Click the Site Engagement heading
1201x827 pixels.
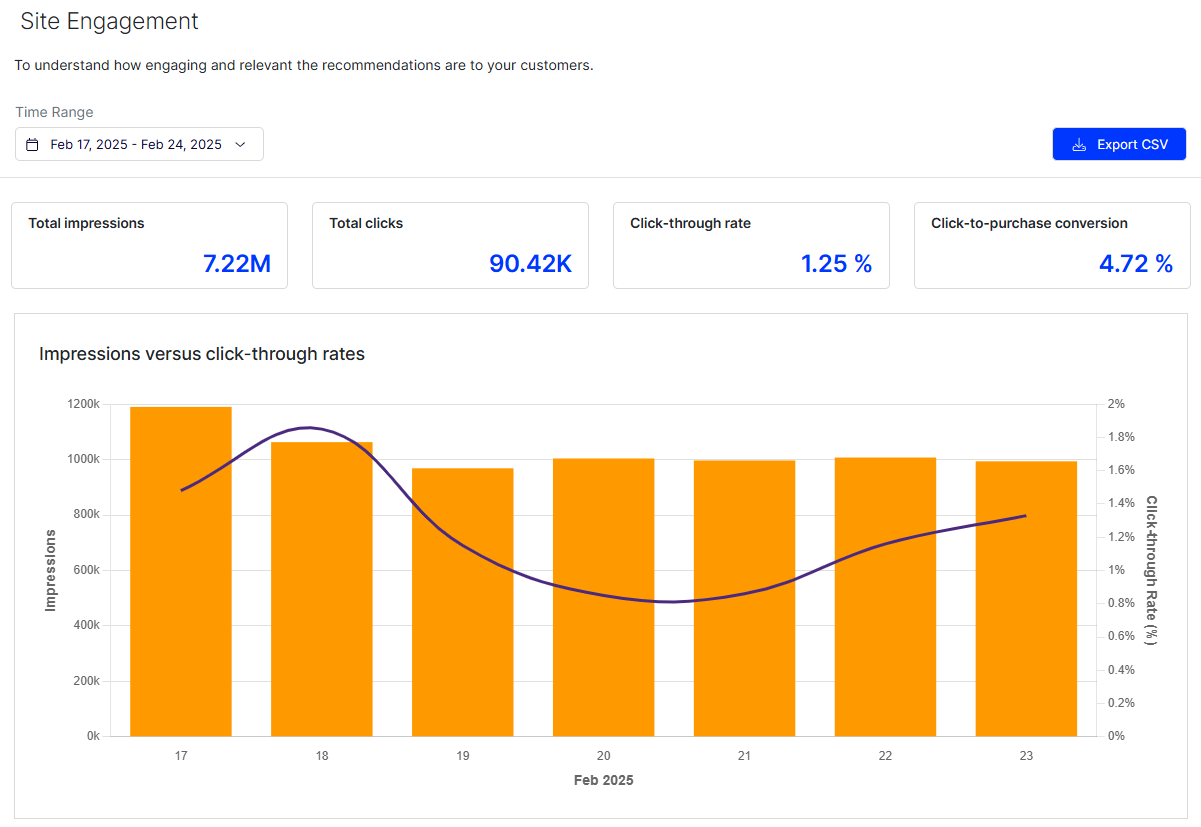[110, 21]
